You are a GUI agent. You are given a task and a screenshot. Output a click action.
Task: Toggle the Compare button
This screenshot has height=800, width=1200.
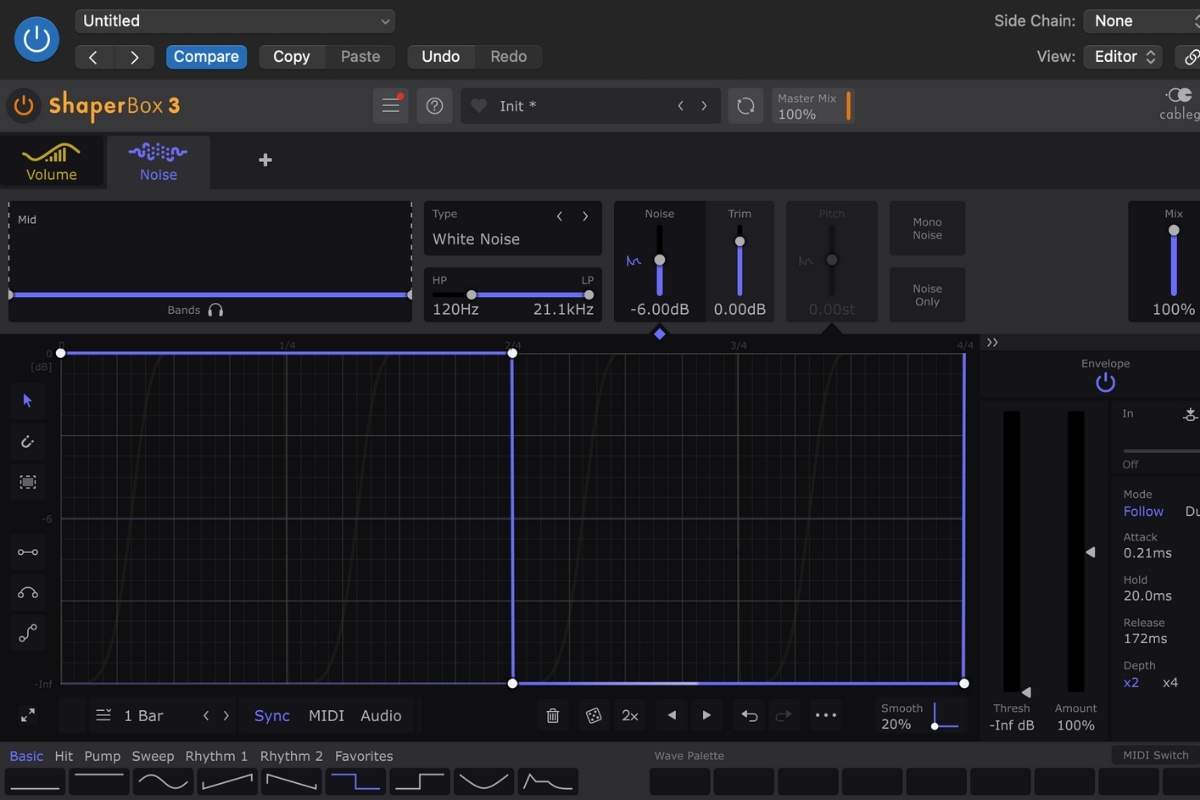206,57
